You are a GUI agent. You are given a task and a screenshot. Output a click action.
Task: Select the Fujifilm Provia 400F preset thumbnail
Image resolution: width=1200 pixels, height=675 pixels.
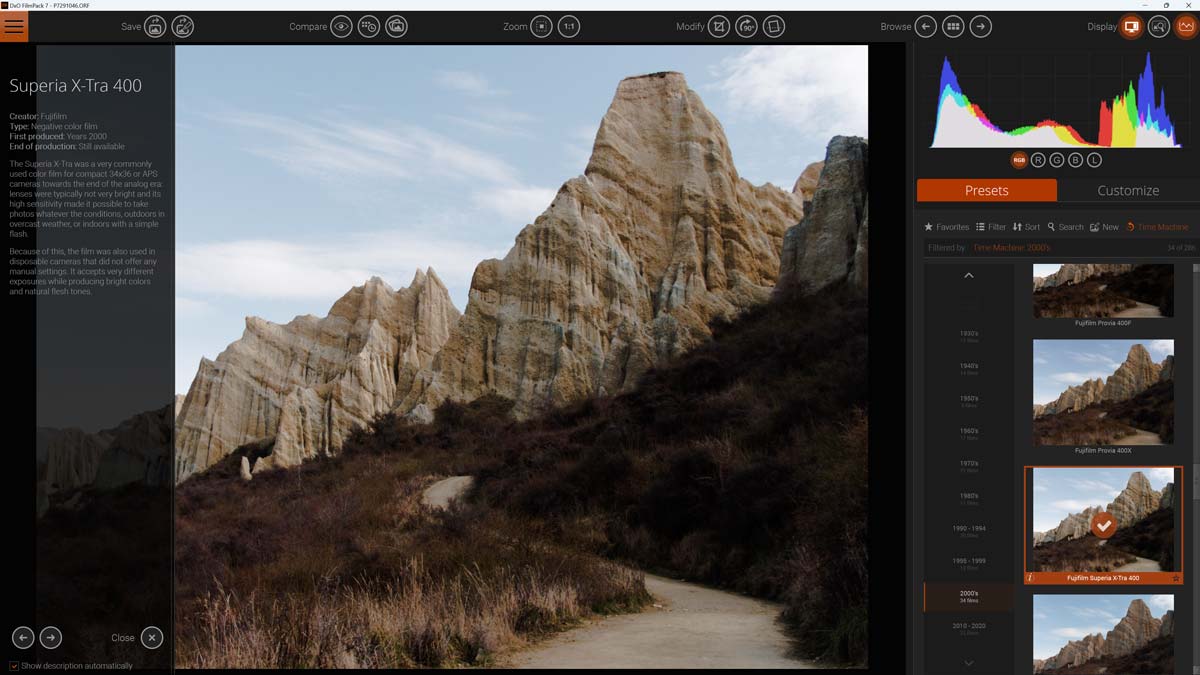click(1103, 290)
